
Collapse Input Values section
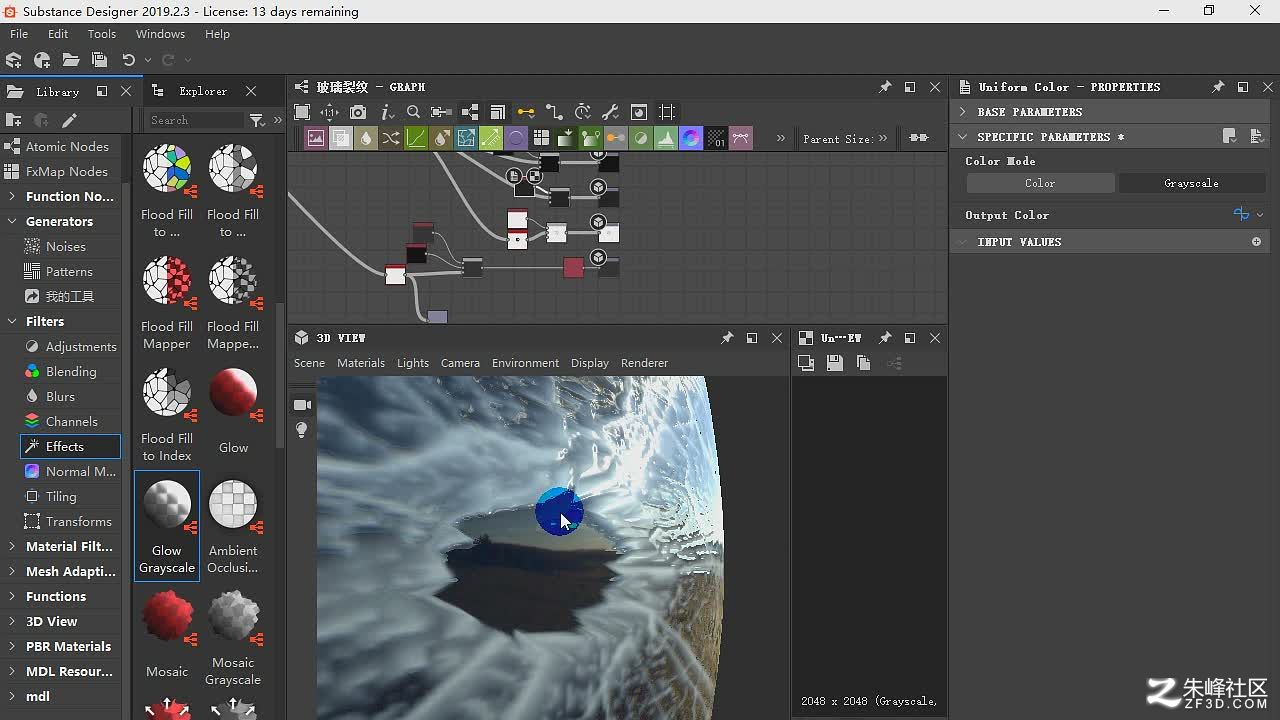(963, 242)
